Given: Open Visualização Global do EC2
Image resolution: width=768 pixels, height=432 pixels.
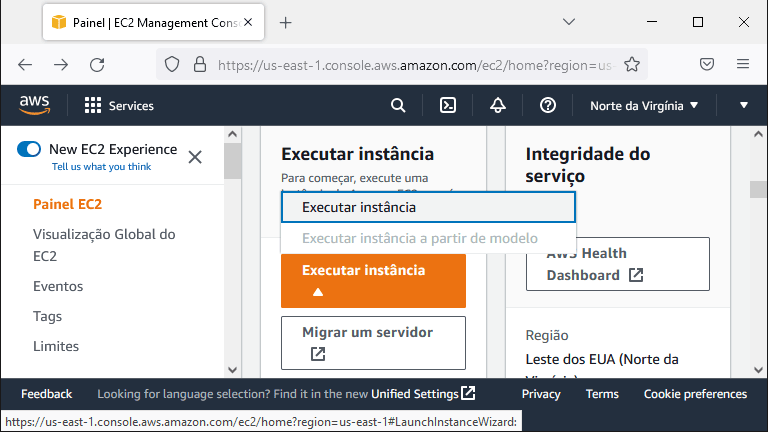Looking at the screenshot, I should (104, 245).
